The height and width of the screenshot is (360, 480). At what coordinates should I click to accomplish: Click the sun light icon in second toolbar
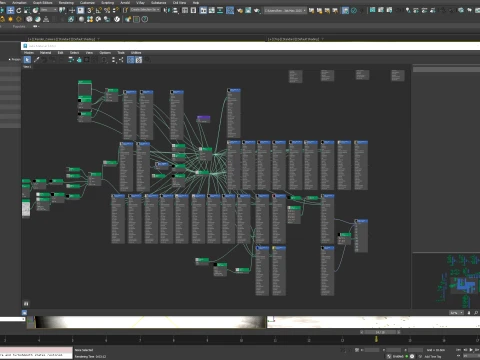tap(10, 19)
